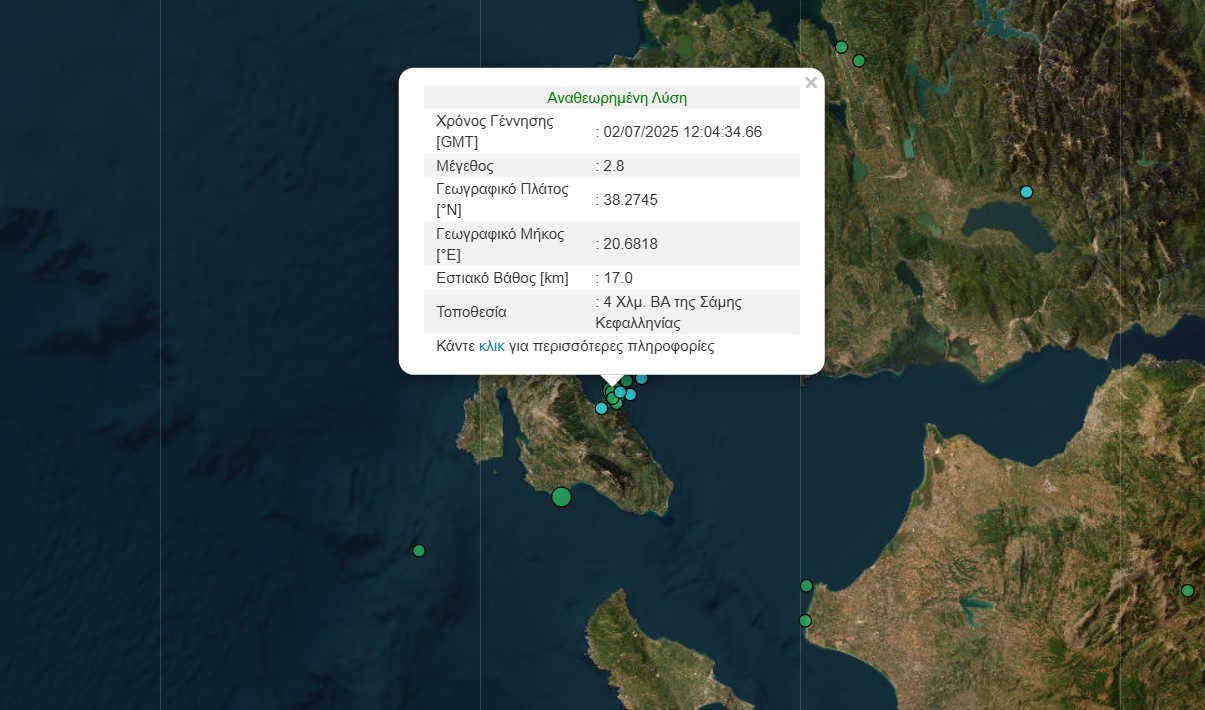Screen dimensions: 1205x710
Task: Click the focal depth value 17.0
Action: point(617,278)
